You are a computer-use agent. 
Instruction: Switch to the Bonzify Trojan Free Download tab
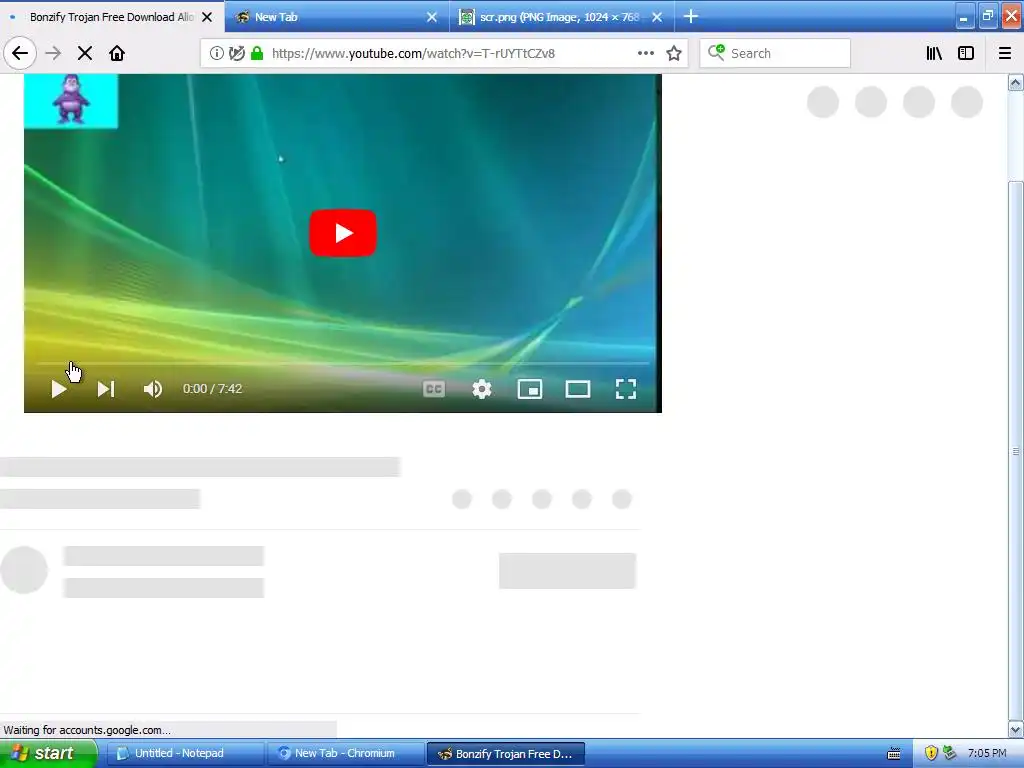click(112, 17)
